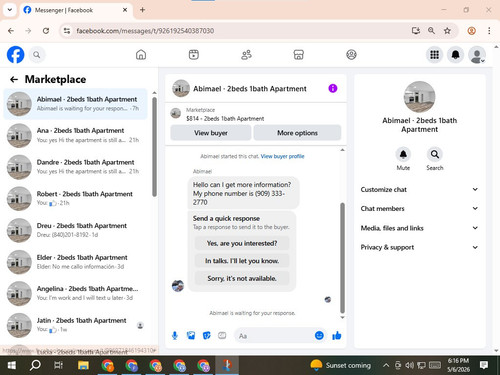500x375 pixels.
Task: Click the $814 Marketplace listing thumbnail
Action: coord(176,113)
